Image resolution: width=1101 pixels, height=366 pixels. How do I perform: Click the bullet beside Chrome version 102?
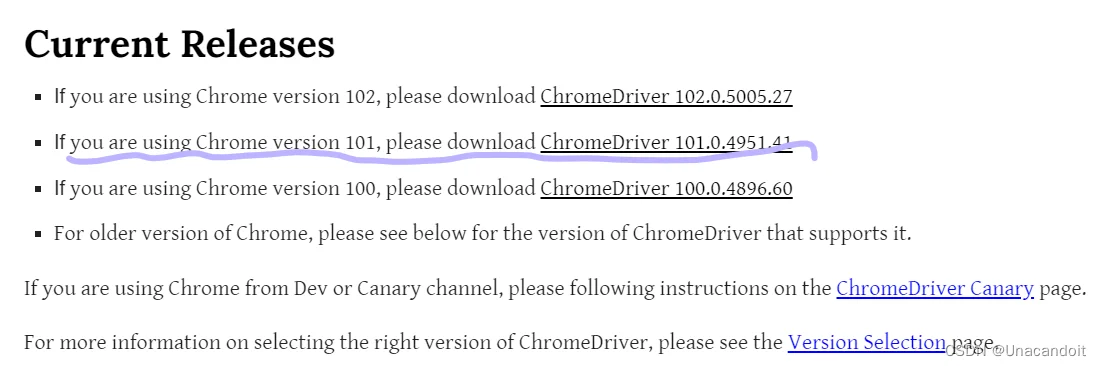[x=38, y=98]
